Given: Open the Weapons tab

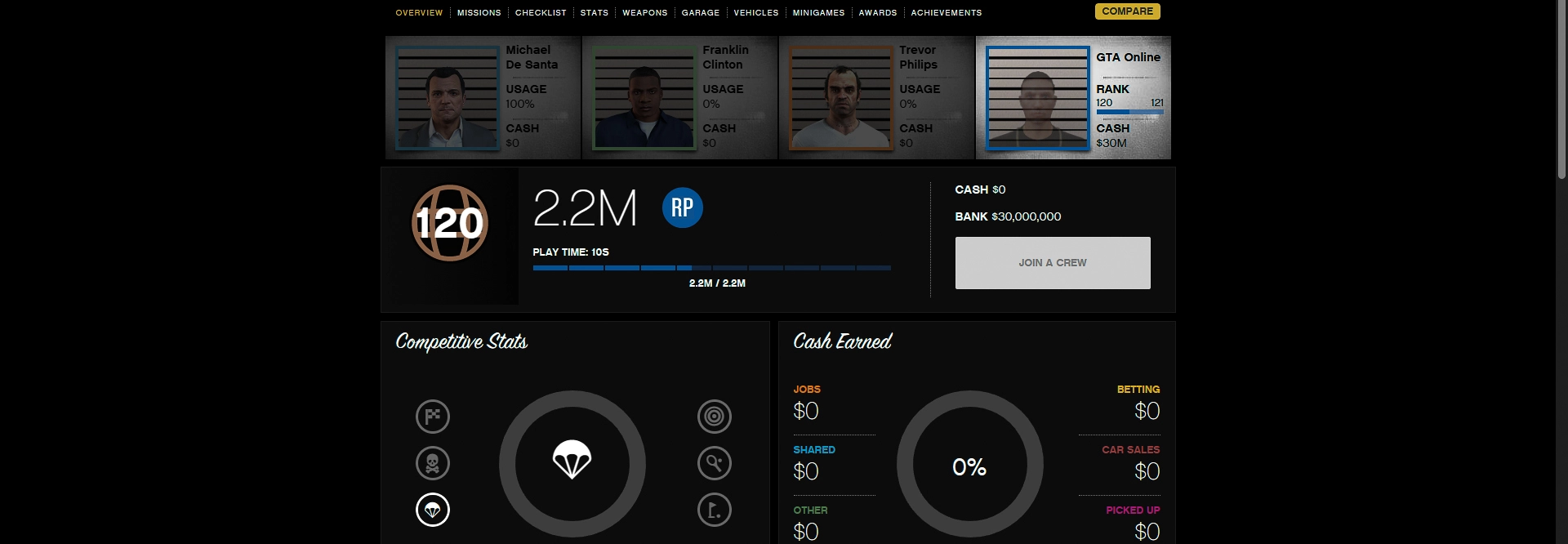Looking at the screenshot, I should (x=645, y=13).
